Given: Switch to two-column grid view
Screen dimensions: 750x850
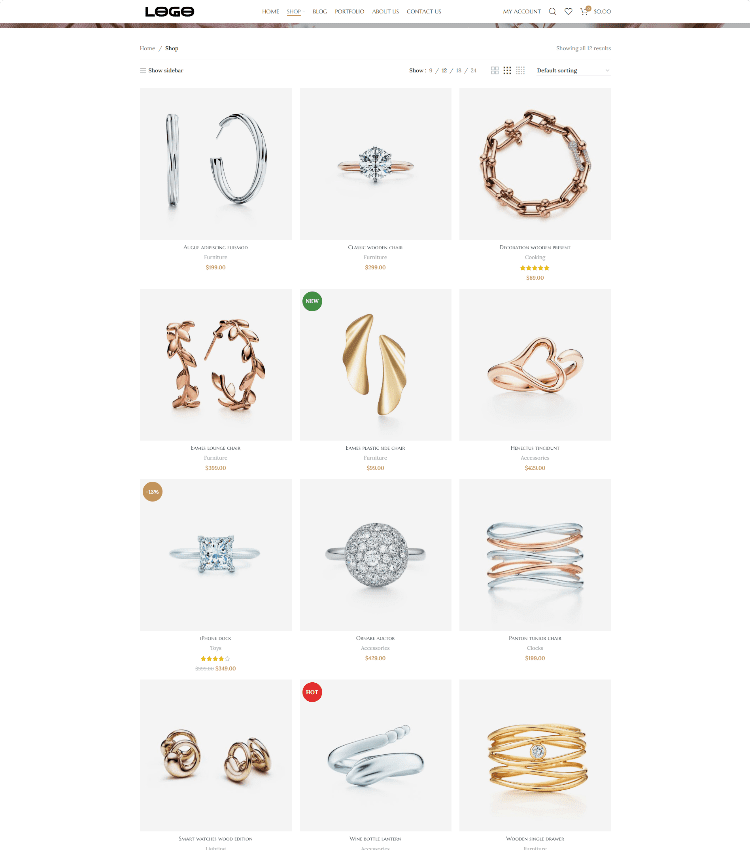Looking at the screenshot, I should [x=495, y=70].
